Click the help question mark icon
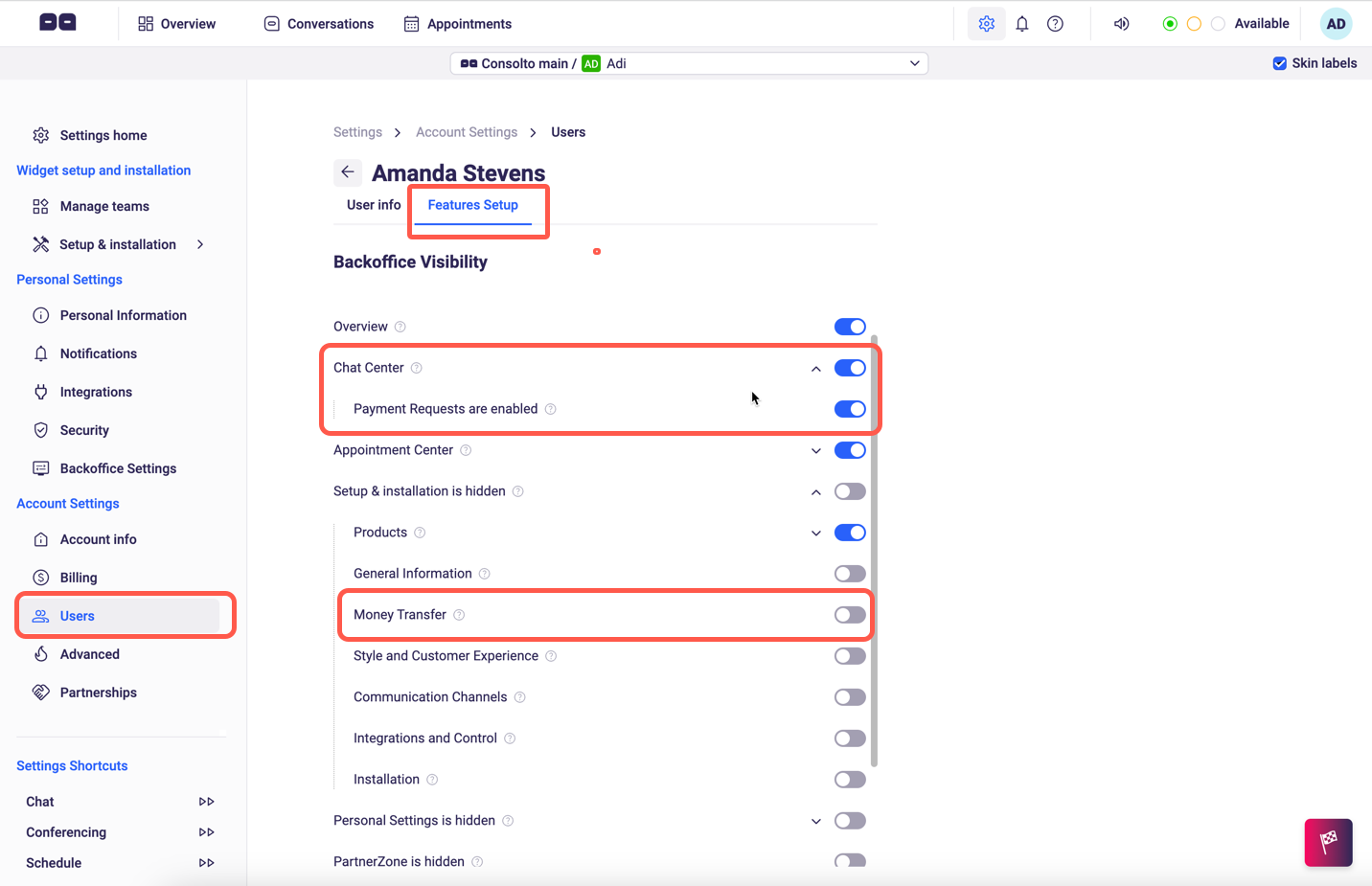Viewport: 1372px width, 886px height. (x=1055, y=24)
